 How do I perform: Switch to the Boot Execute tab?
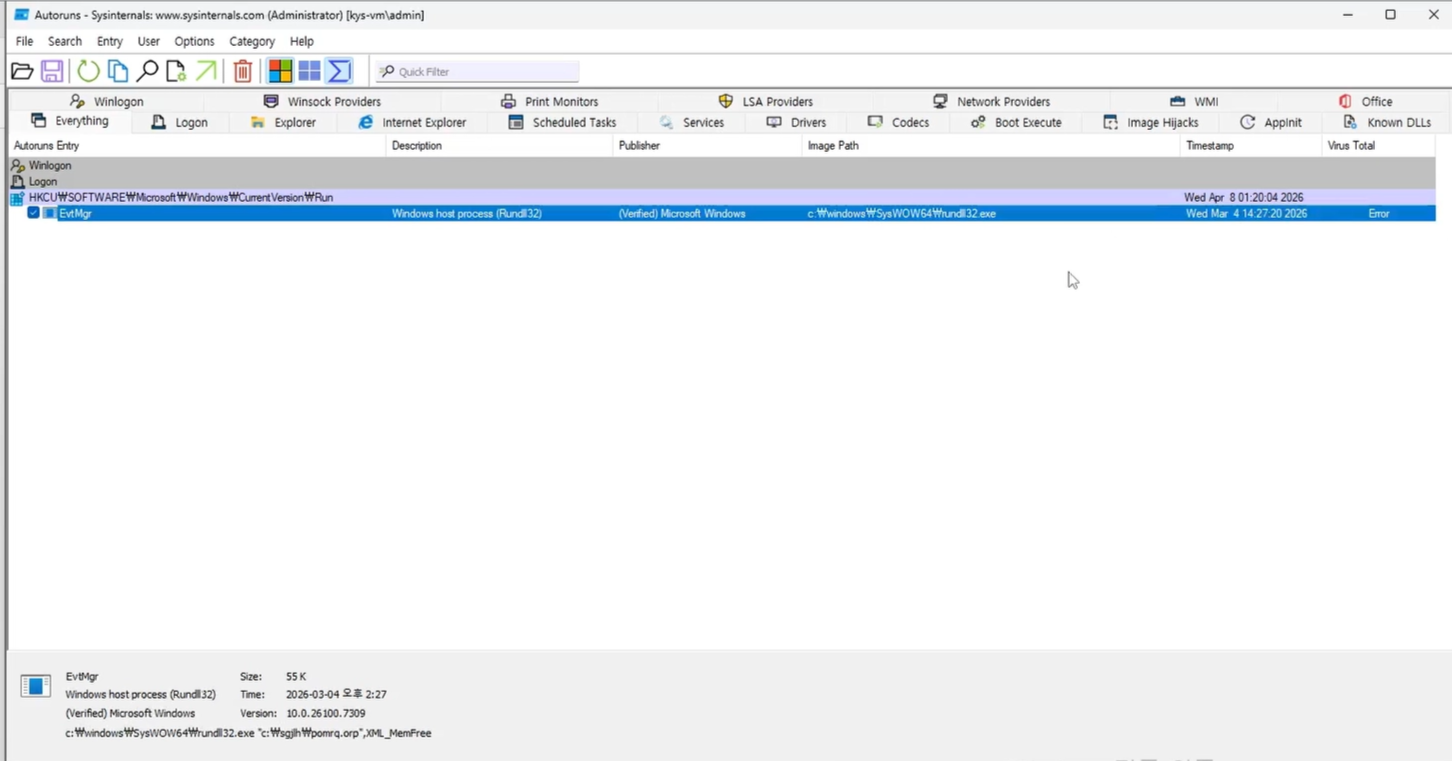point(1016,122)
